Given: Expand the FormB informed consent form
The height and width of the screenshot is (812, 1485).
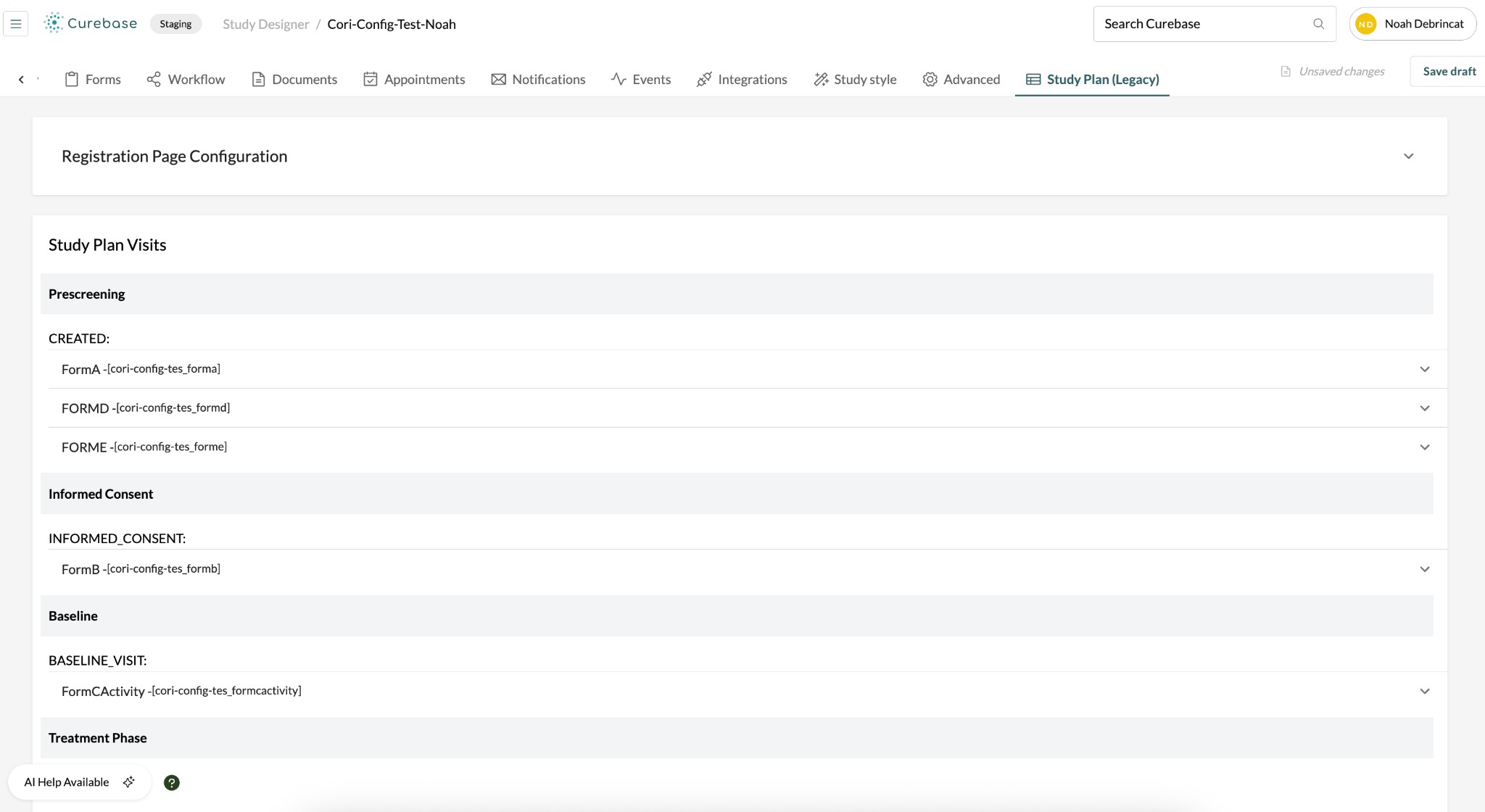Looking at the screenshot, I should point(1424,569).
